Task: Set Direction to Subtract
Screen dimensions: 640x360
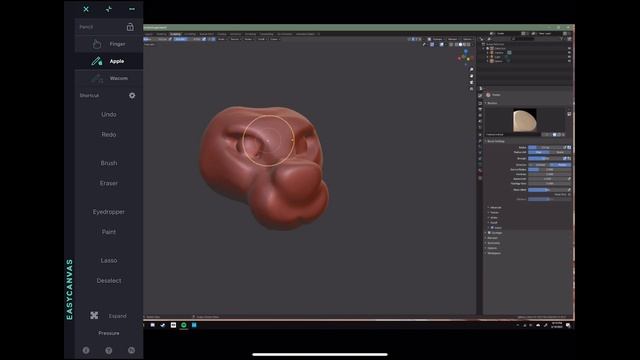Action: (x=560, y=164)
